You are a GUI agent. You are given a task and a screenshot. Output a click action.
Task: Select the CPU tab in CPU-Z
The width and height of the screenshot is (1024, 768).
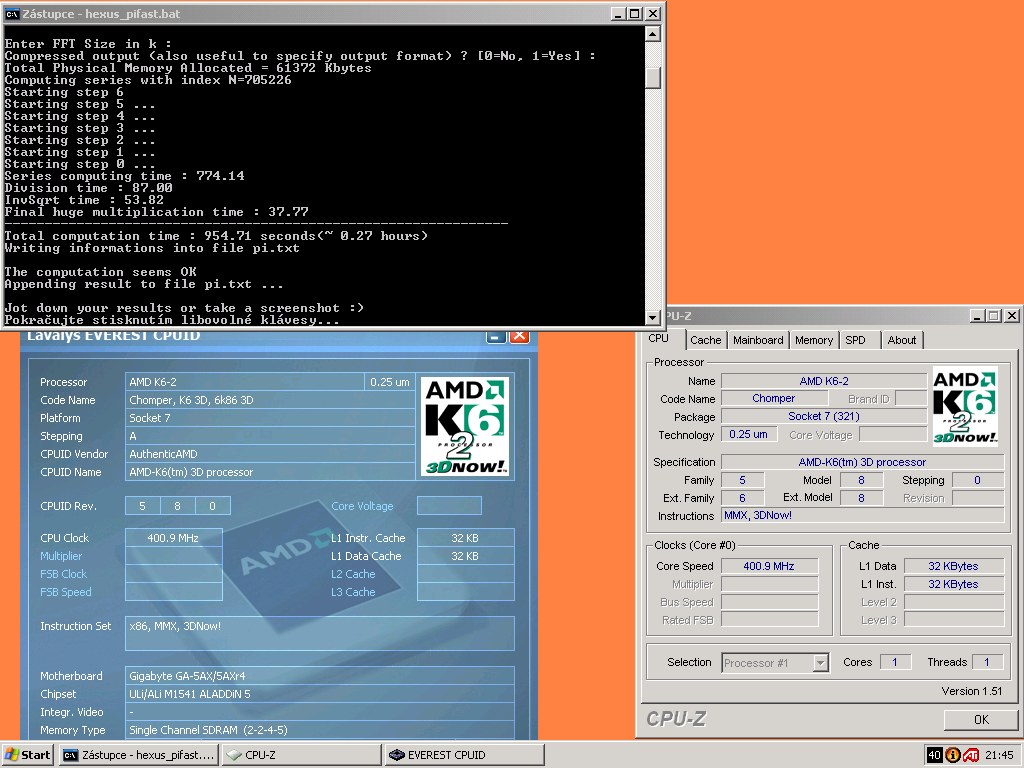(659, 338)
